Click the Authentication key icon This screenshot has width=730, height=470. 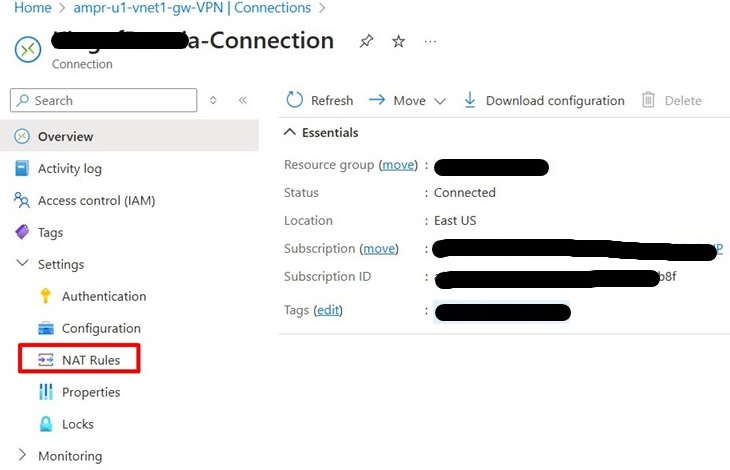tap(46, 296)
